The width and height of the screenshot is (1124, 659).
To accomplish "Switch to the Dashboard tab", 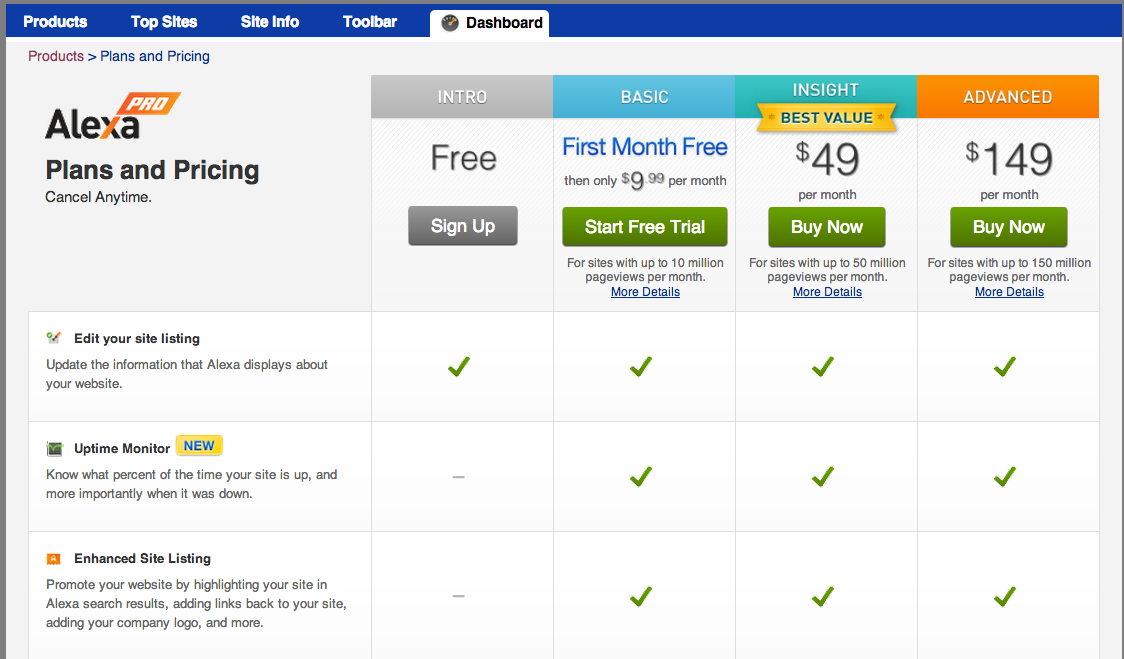I will (x=490, y=23).
